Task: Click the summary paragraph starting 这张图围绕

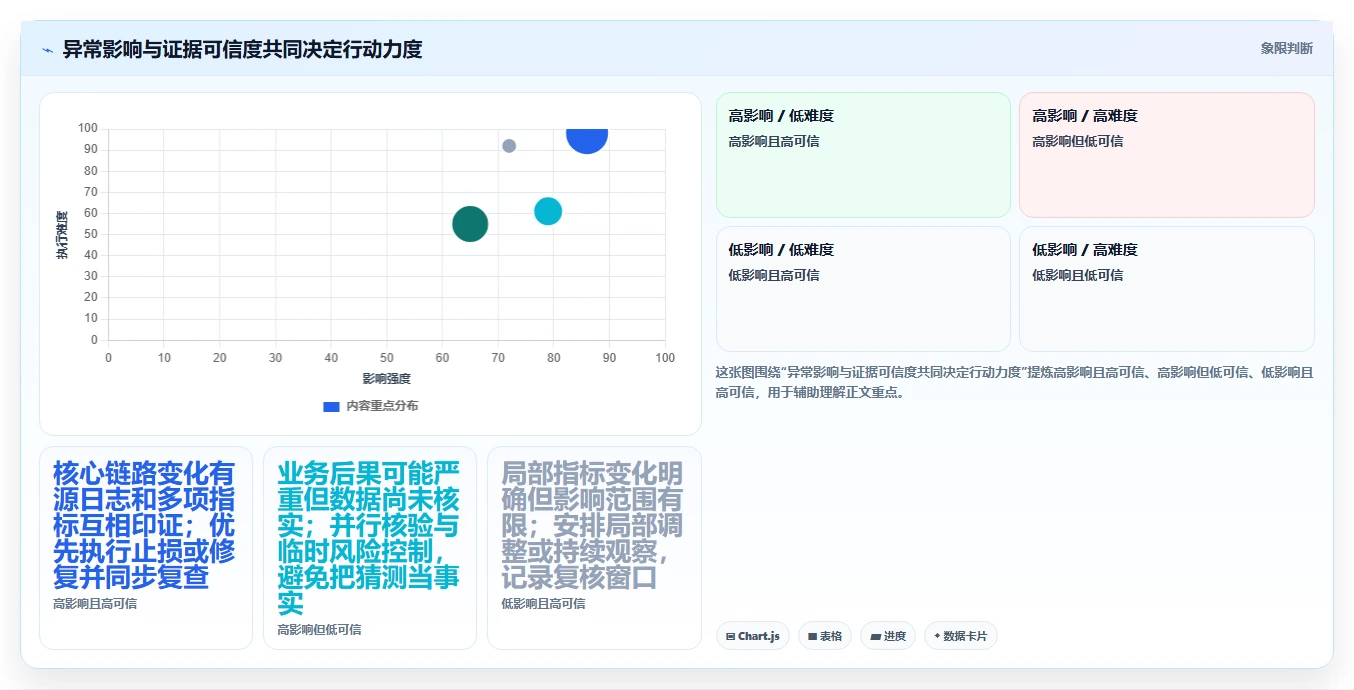Action: tap(1014, 382)
